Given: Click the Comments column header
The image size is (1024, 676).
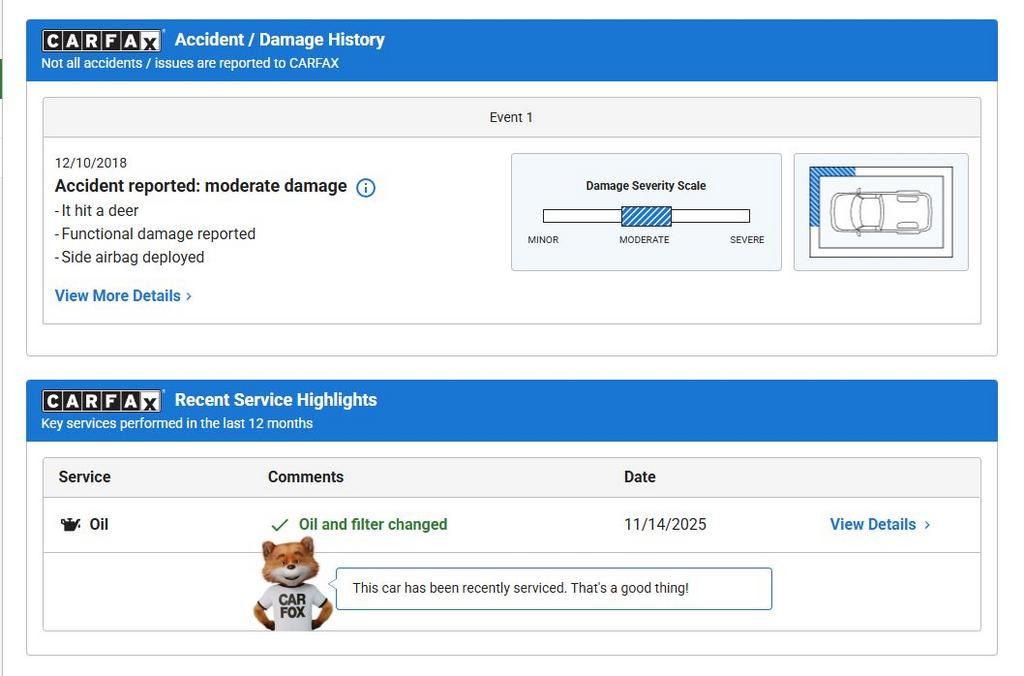Looking at the screenshot, I should (305, 477).
